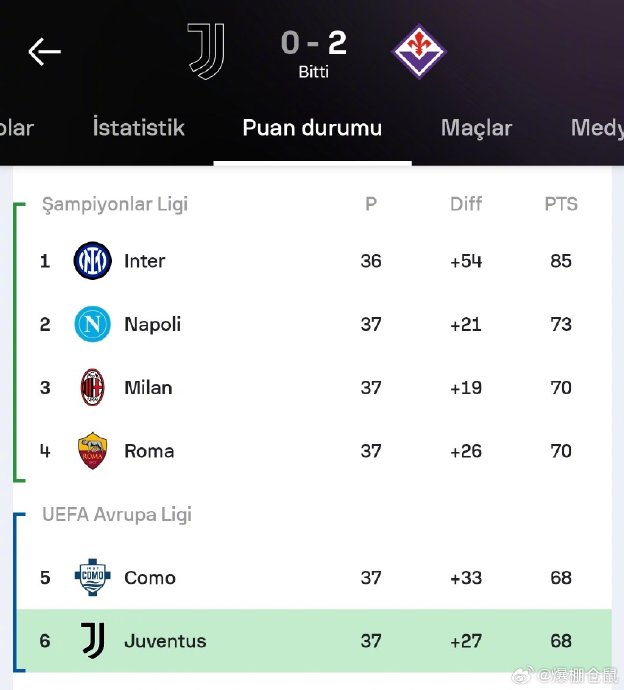Viewport: 624px width, 690px height.
Task: Sort by the Diff column header
Action: pos(466,204)
